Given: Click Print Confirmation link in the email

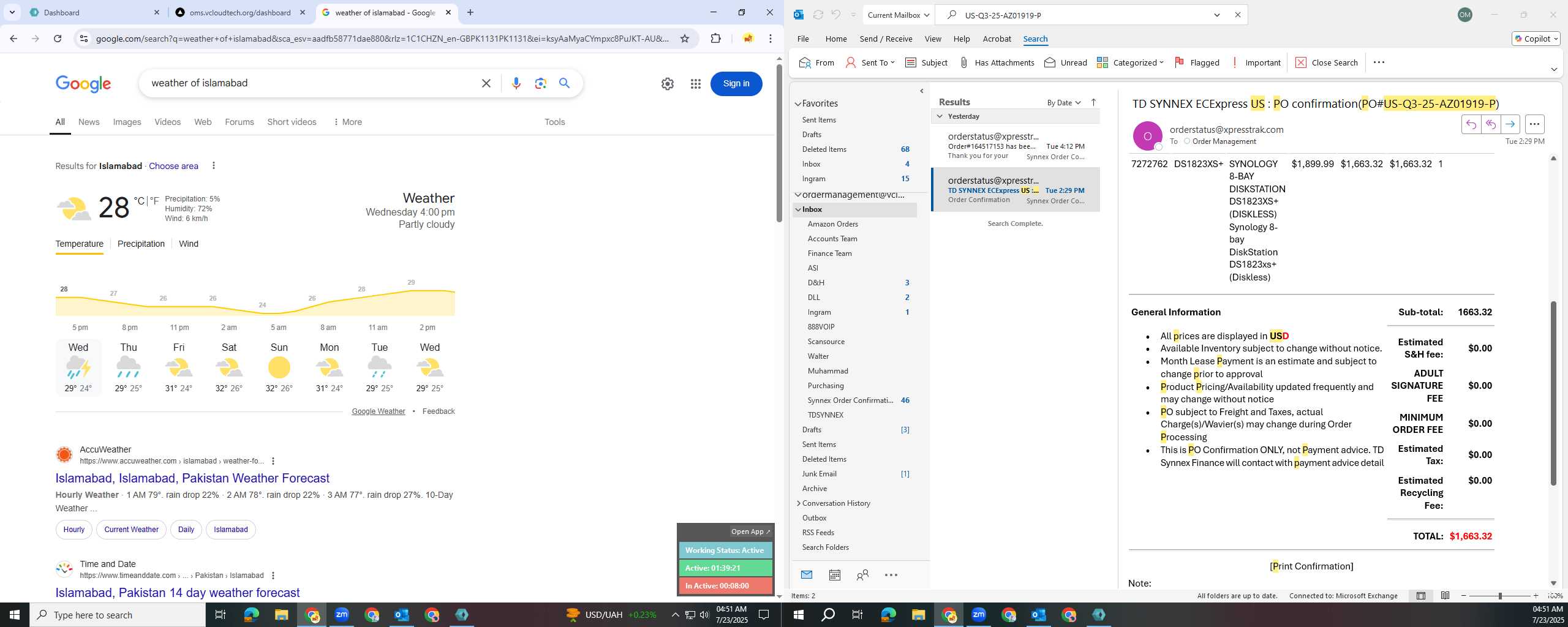Looking at the screenshot, I should point(1311,566).
